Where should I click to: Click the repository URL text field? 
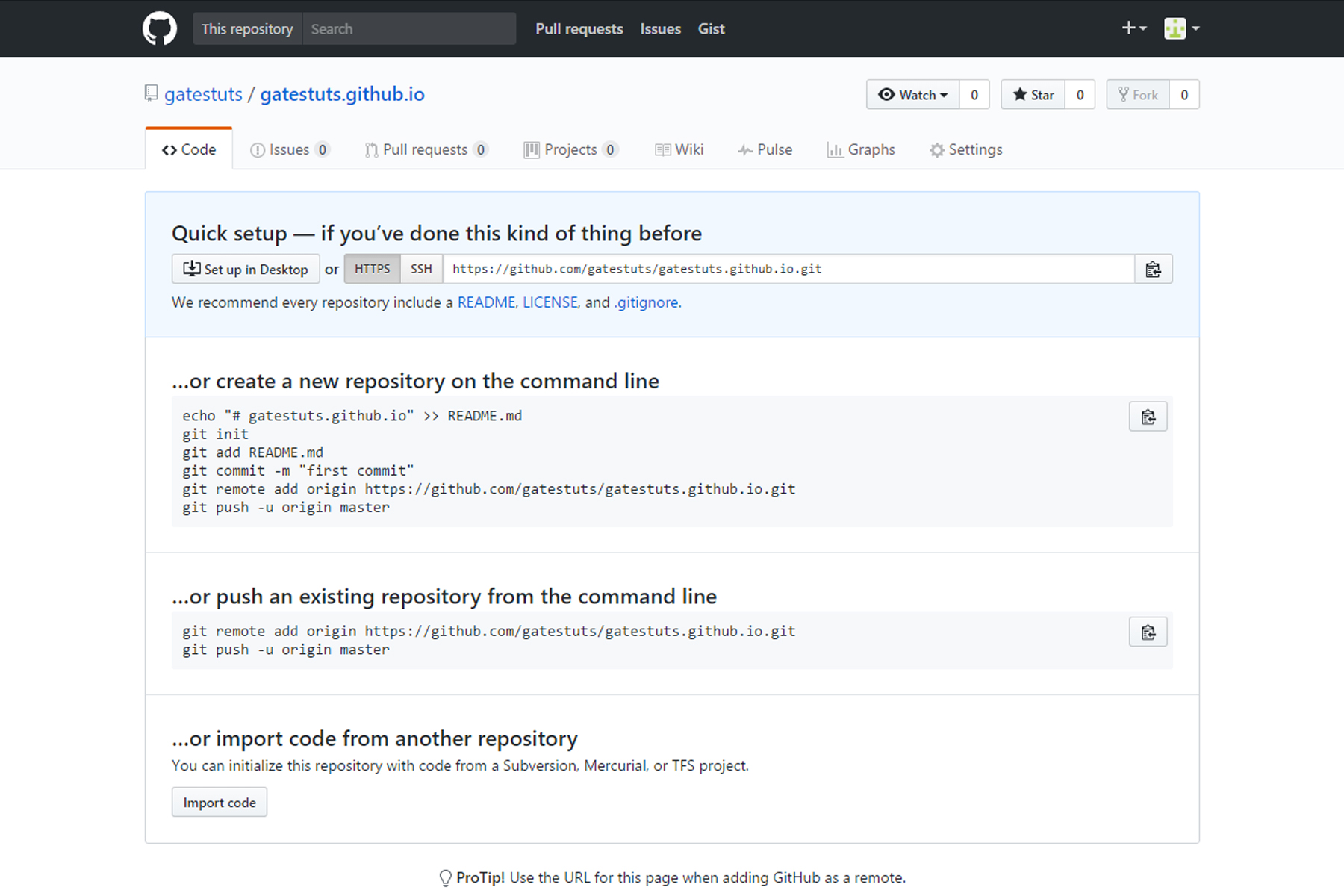click(x=788, y=269)
